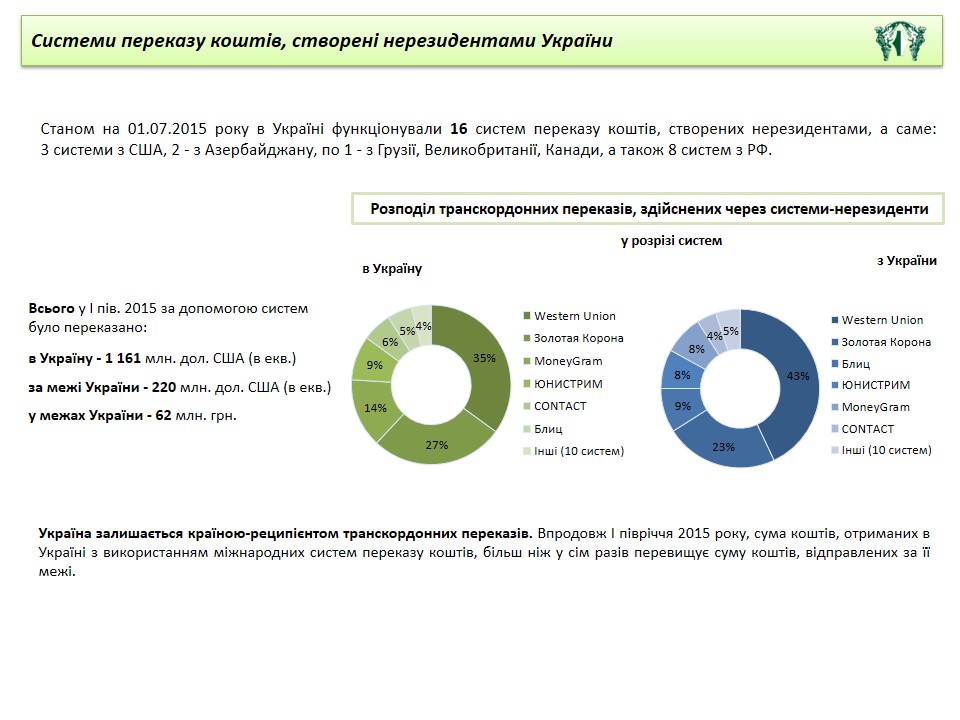This screenshot has width=960, height=720.
Task: Click green legend swatch for Блиц
Action: (x=527, y=429)
